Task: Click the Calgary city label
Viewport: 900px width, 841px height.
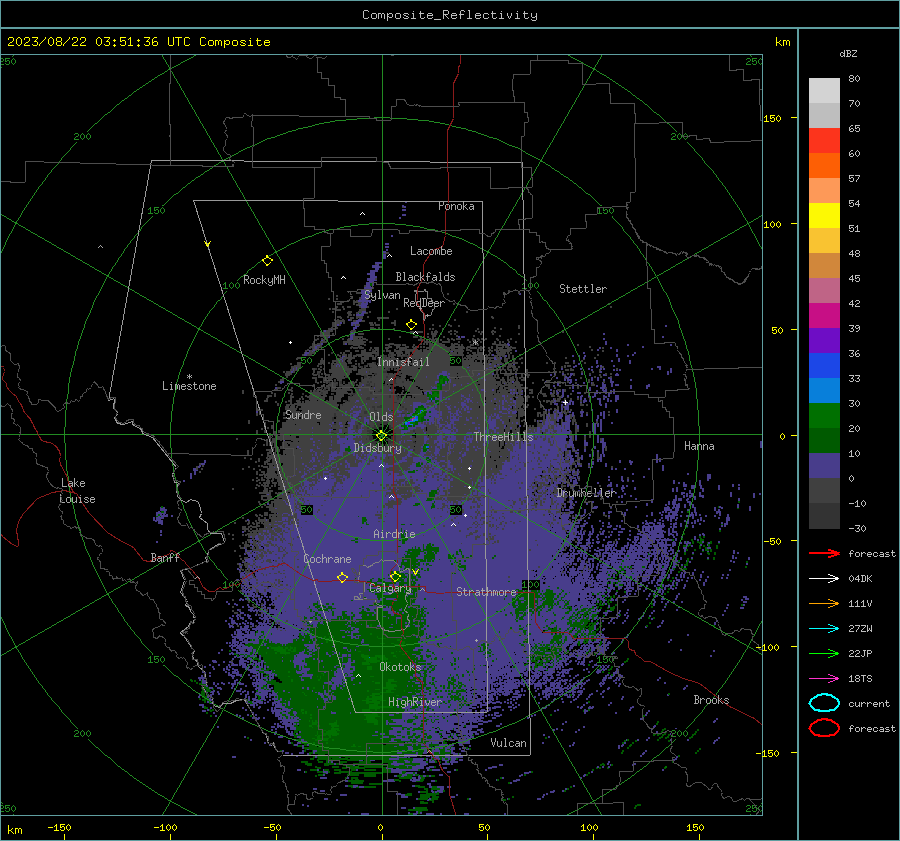Action: coord(390,588)
